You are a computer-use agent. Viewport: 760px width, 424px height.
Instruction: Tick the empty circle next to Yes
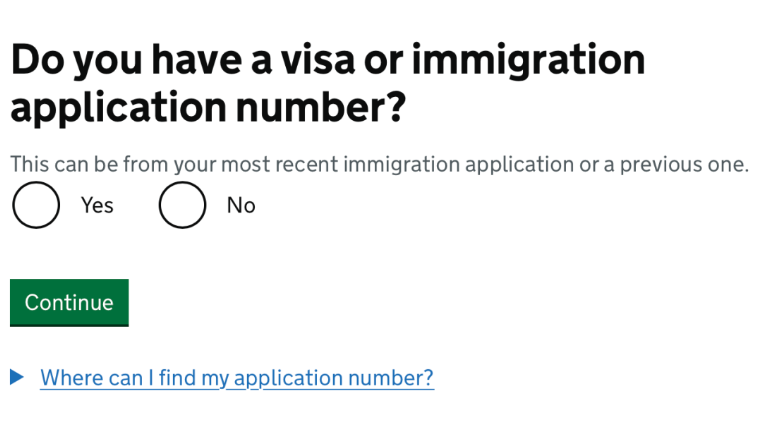36,205
